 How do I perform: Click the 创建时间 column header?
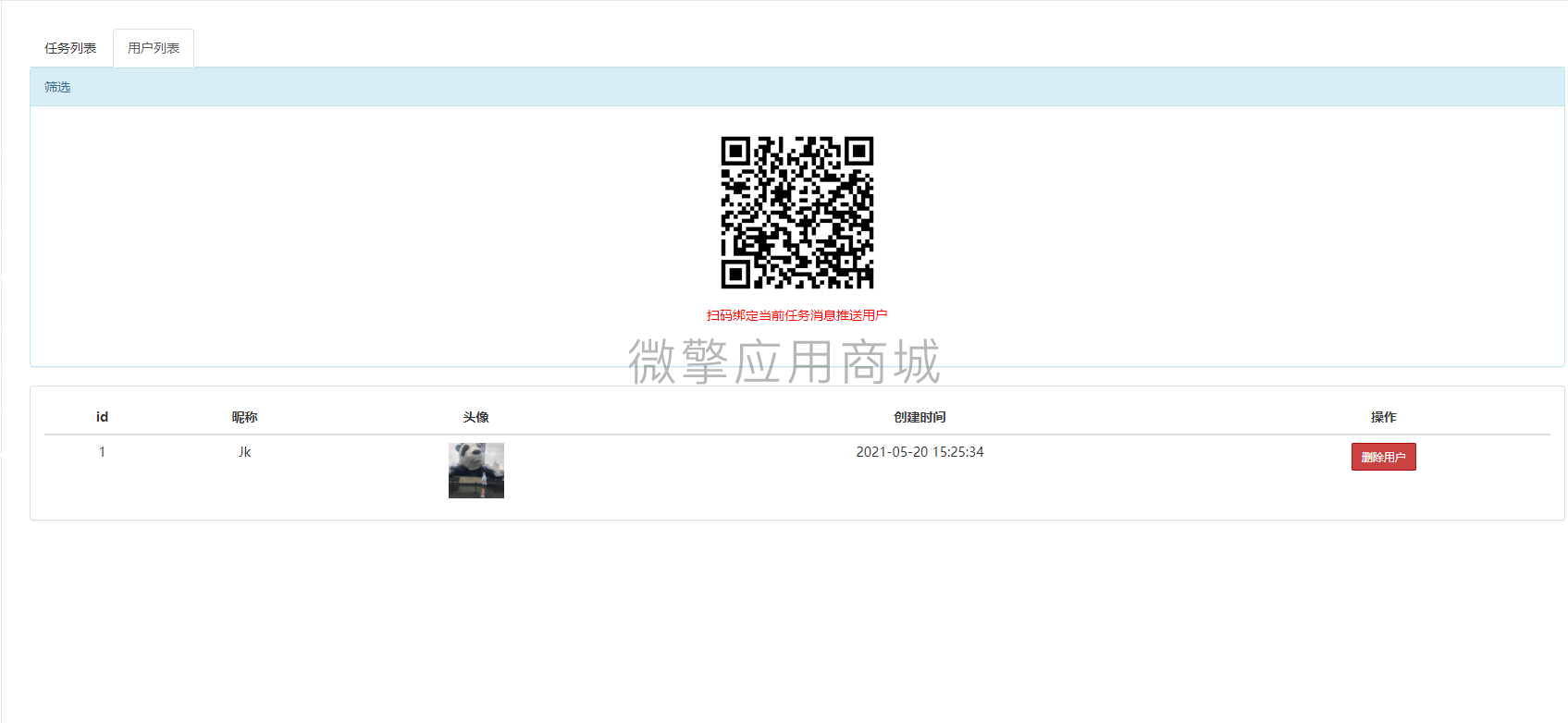coord(920,417)
